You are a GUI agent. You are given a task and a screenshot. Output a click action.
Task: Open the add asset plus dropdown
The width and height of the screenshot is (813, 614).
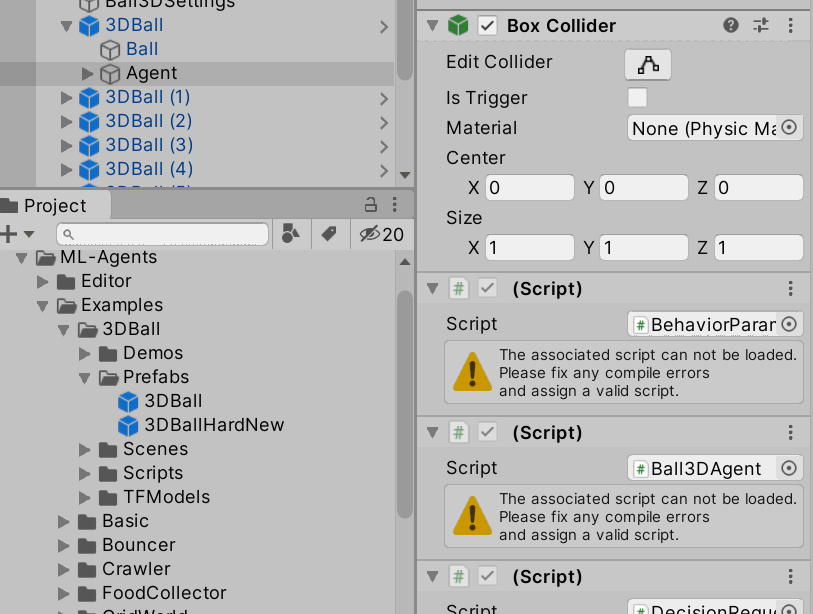coord(17,234)
